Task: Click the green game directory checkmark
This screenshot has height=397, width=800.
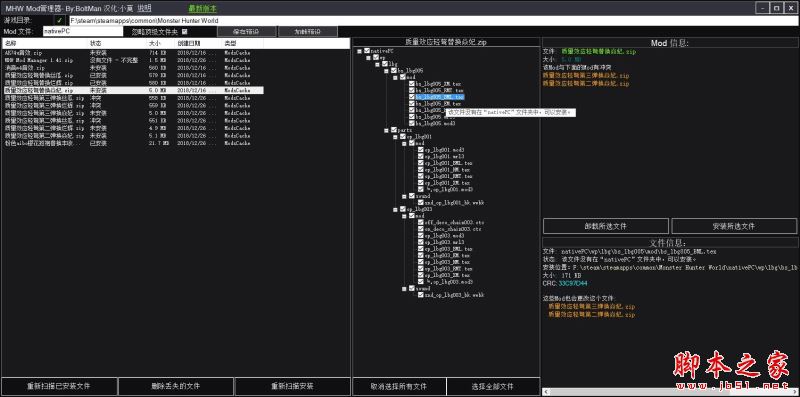Action: click(60, 20)
